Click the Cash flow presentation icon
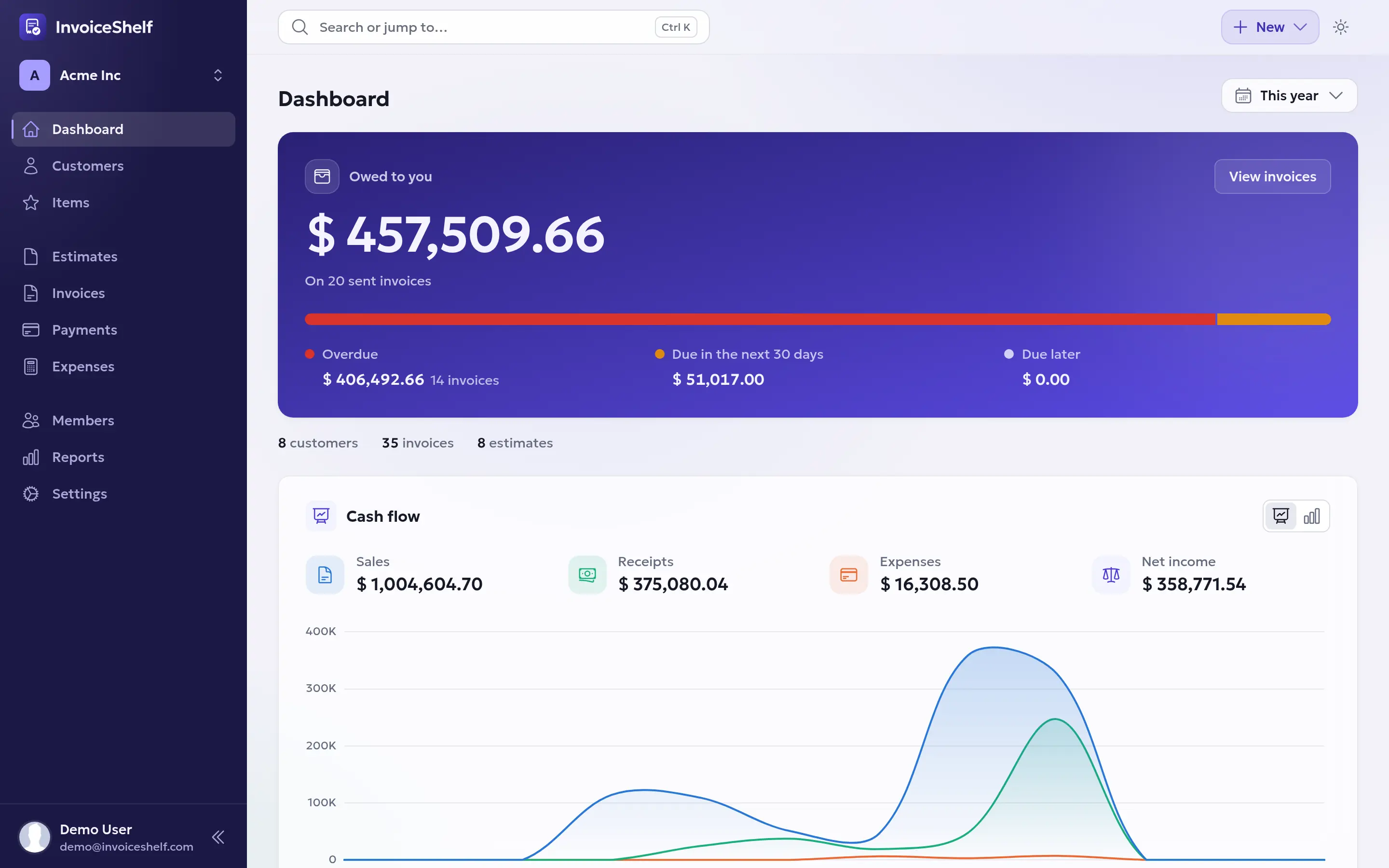 click(x=321, y=516)
